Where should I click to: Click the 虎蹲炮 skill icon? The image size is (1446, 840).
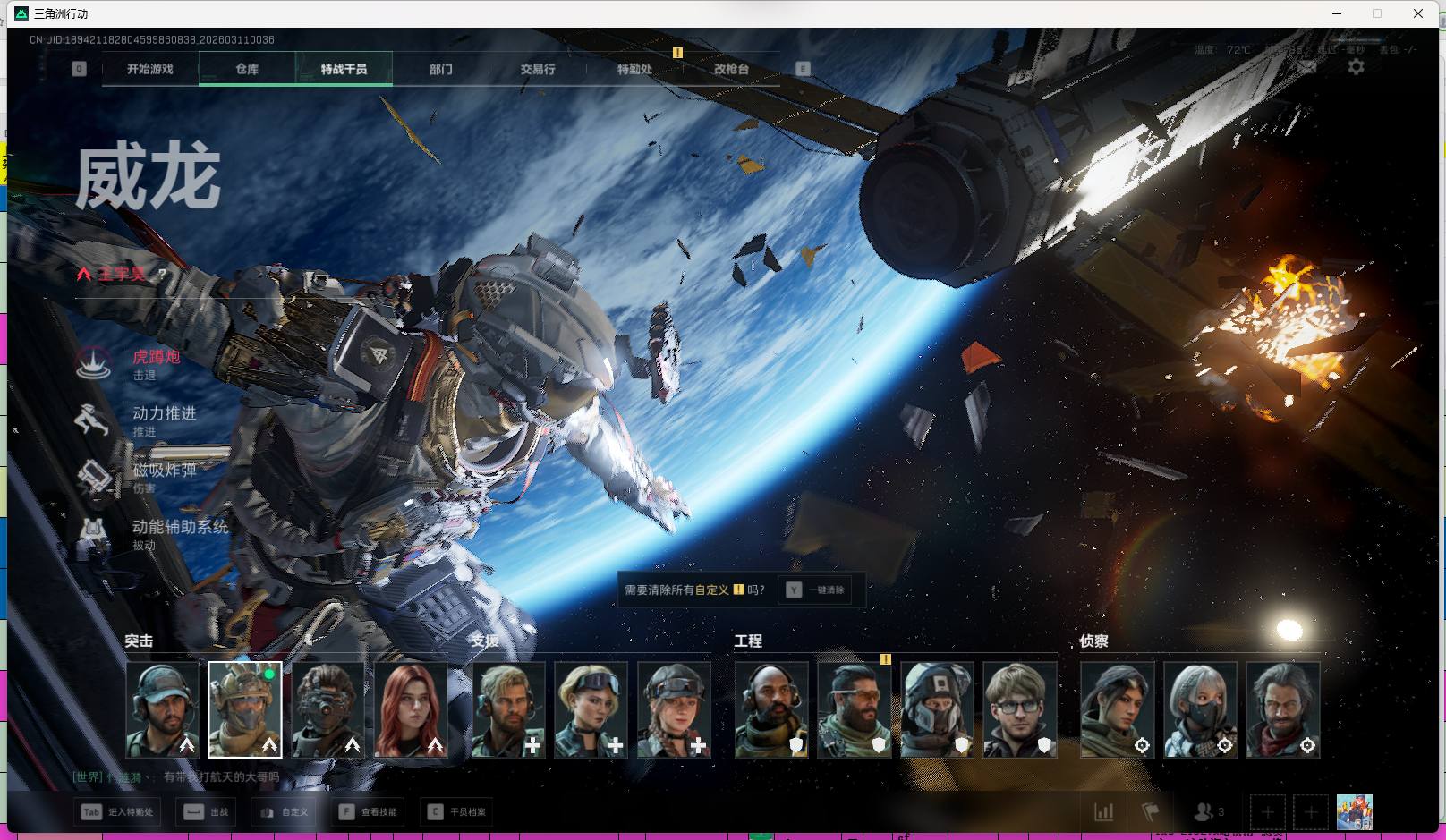94,363
